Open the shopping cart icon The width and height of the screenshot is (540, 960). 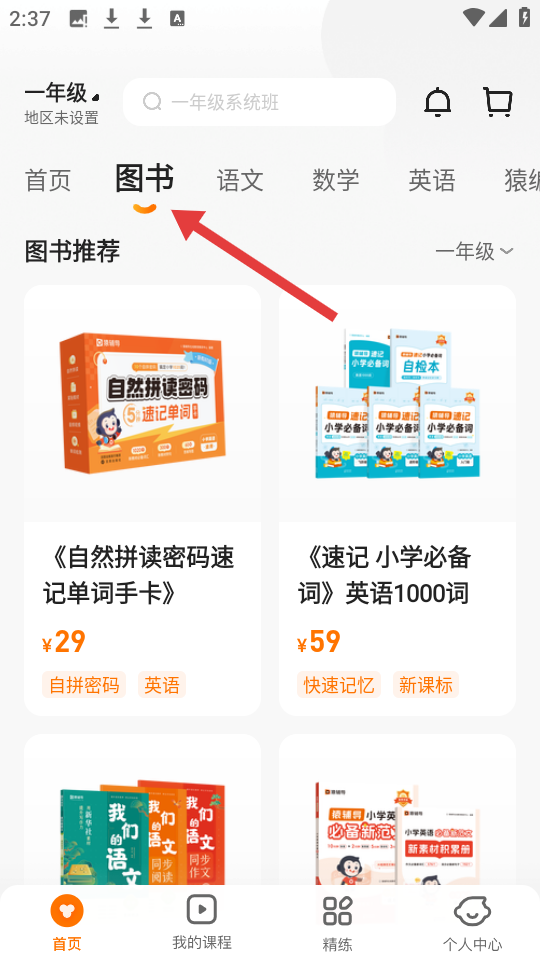click(498, 102)
